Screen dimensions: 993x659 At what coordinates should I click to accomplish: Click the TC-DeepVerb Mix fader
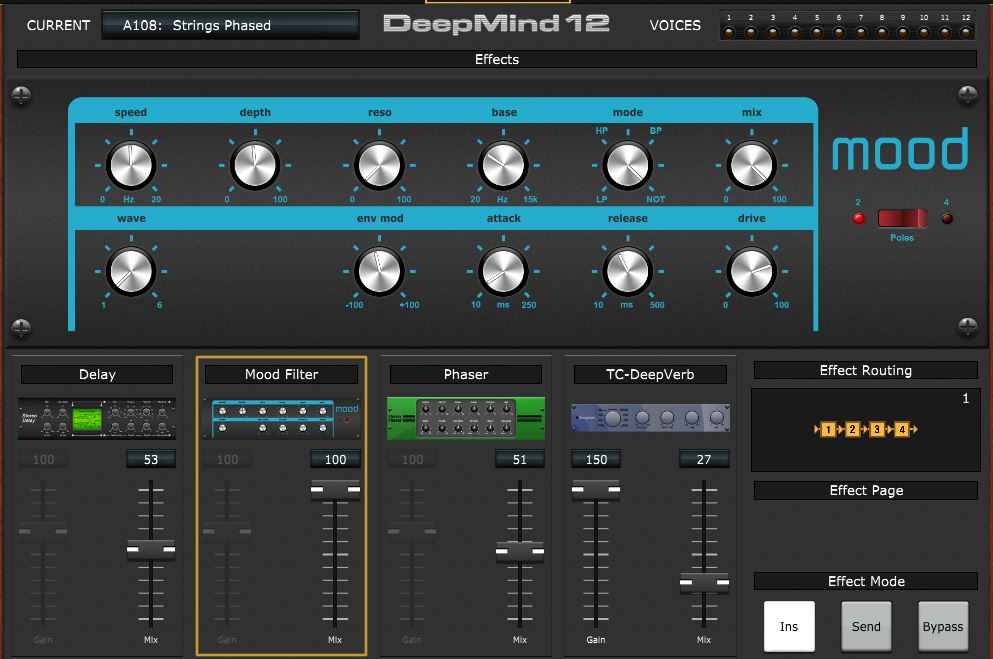(704, 582)
